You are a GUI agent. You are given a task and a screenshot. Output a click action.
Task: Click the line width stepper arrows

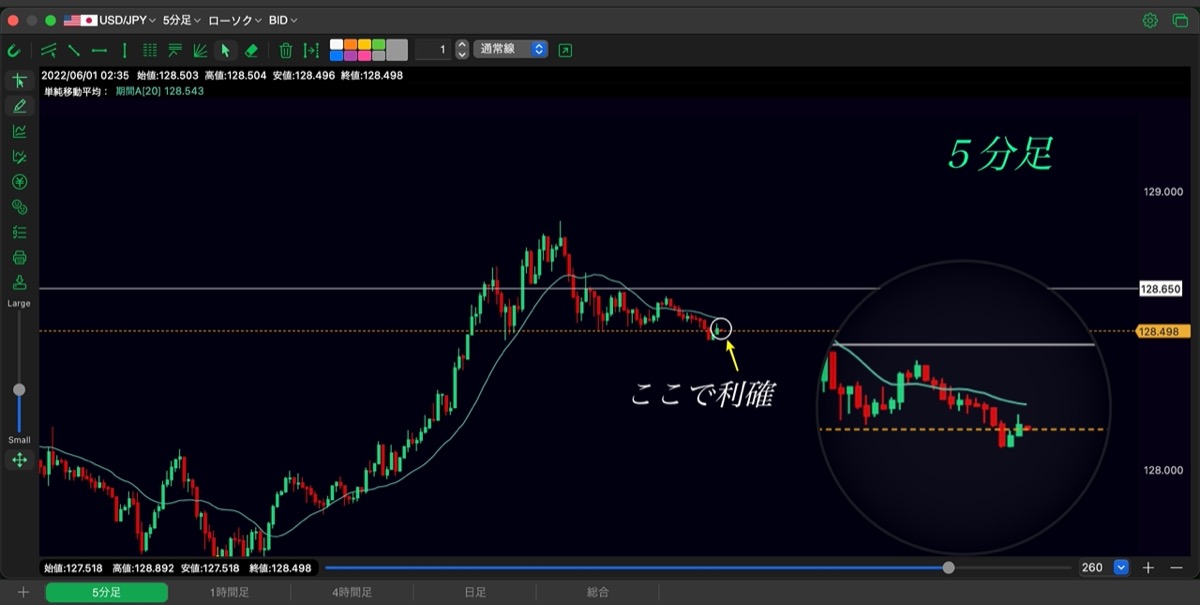(x=462, y=50)
